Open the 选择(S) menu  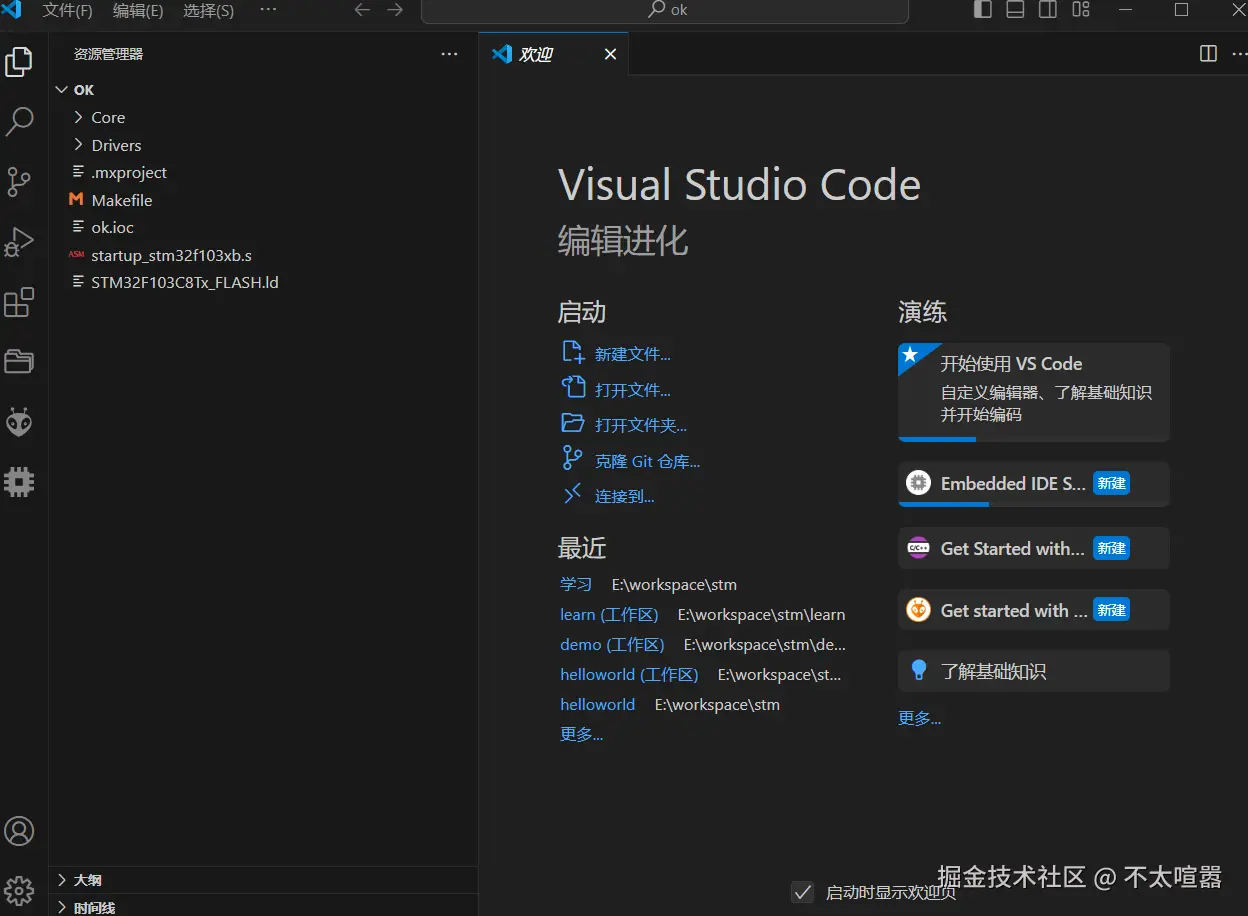[x=208, y=10]
